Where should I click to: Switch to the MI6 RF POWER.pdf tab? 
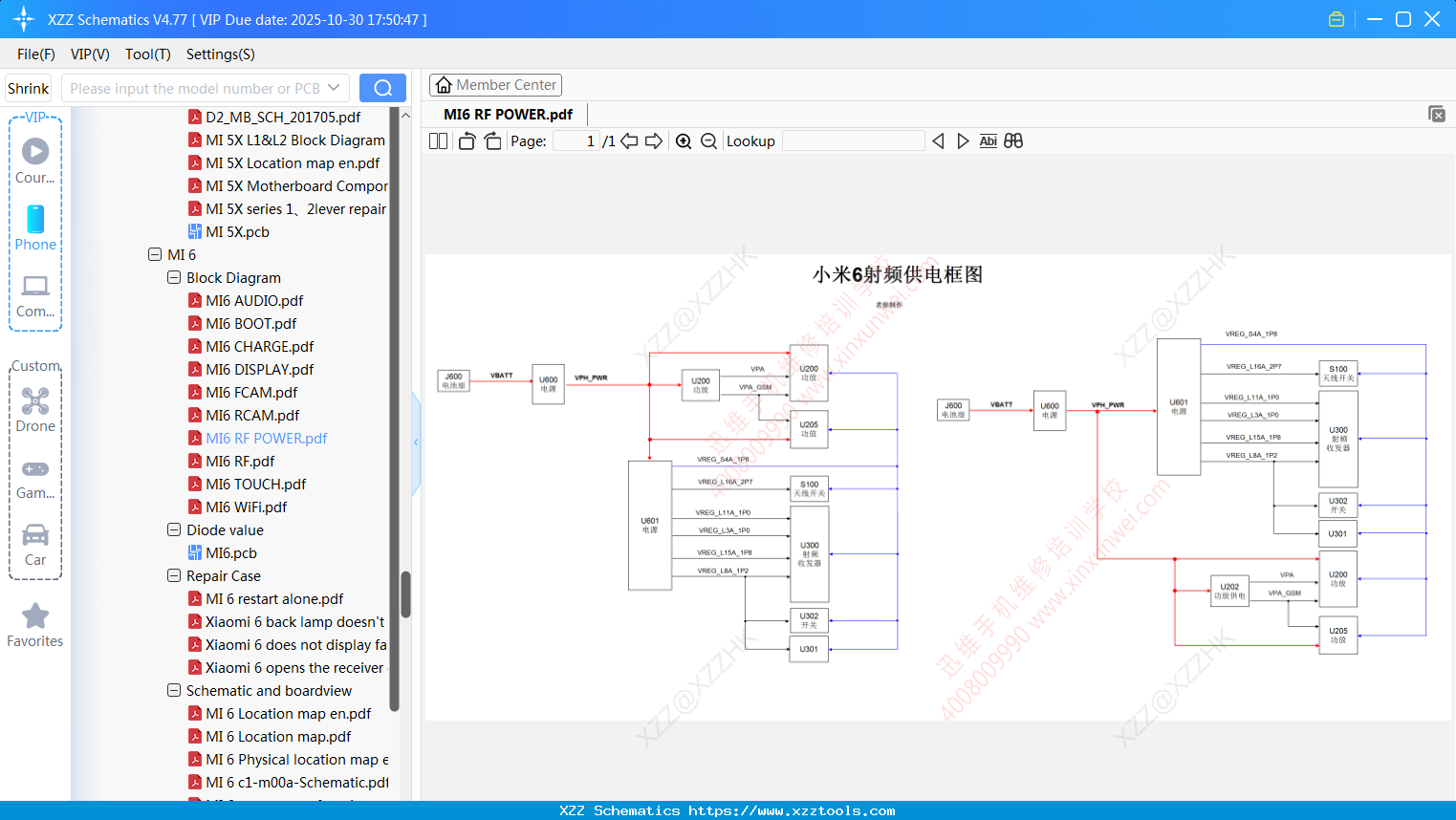point(508,114)
